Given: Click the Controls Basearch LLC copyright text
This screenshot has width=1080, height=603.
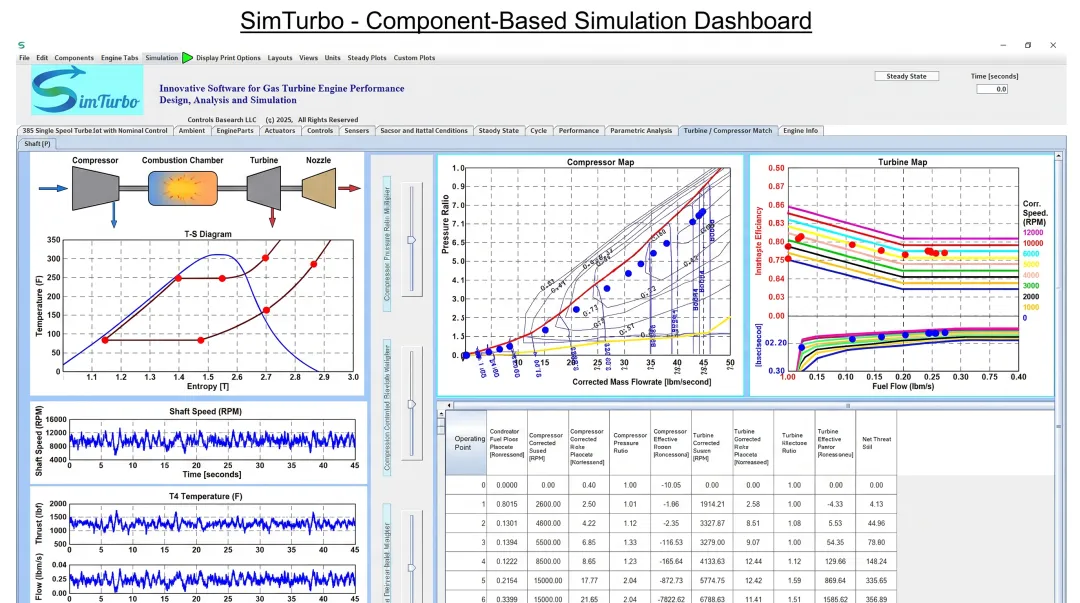Looking at the screenshot, I should pyautogui.click(x=273, y=119).
